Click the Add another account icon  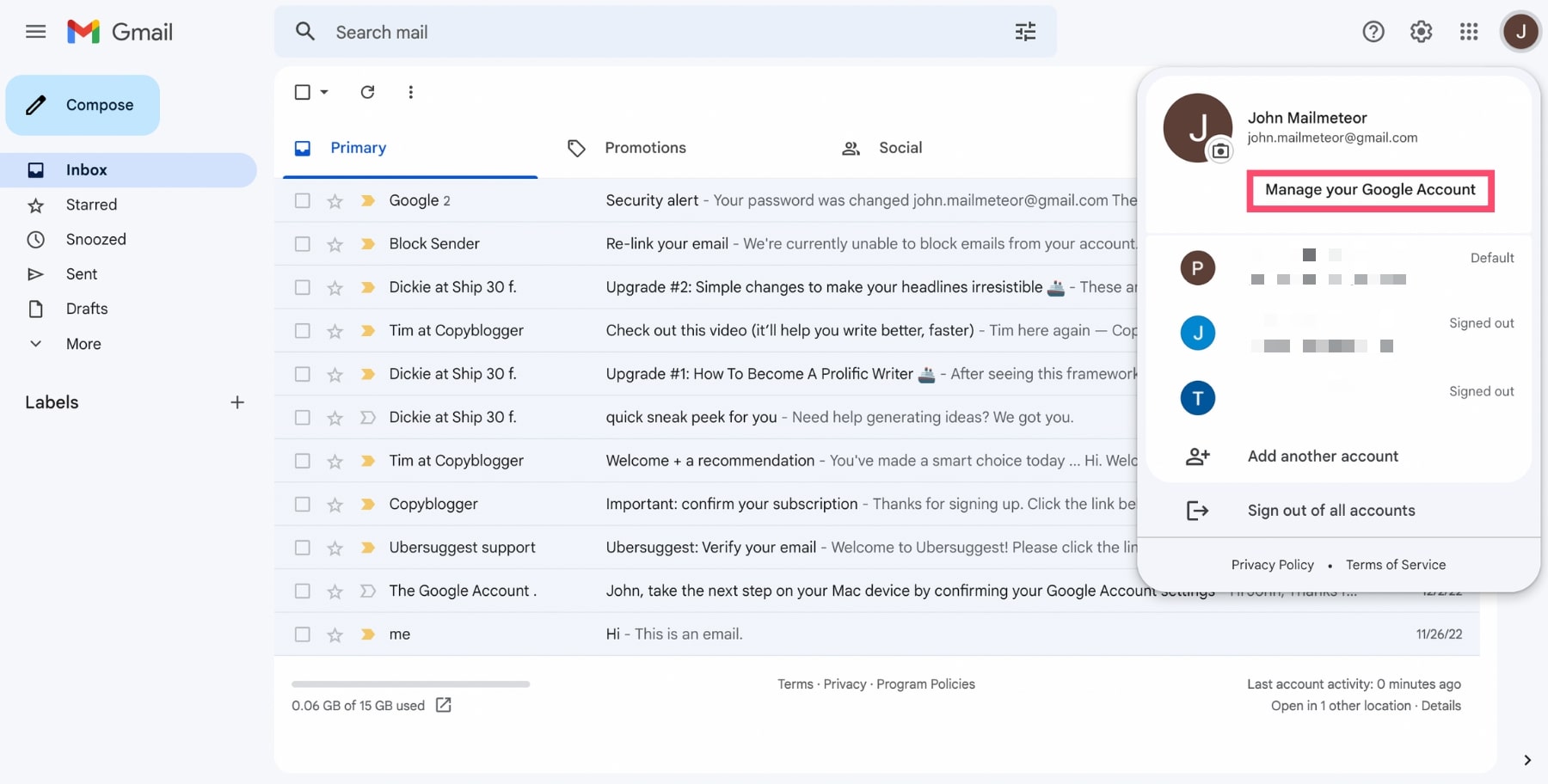click(1198, 456)
